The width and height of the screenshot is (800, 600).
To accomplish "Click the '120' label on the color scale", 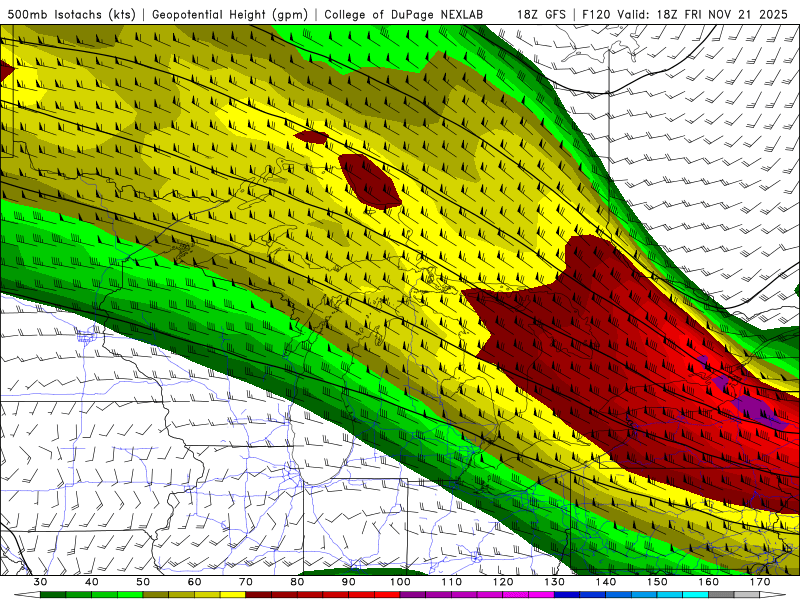I will point(503,582).
